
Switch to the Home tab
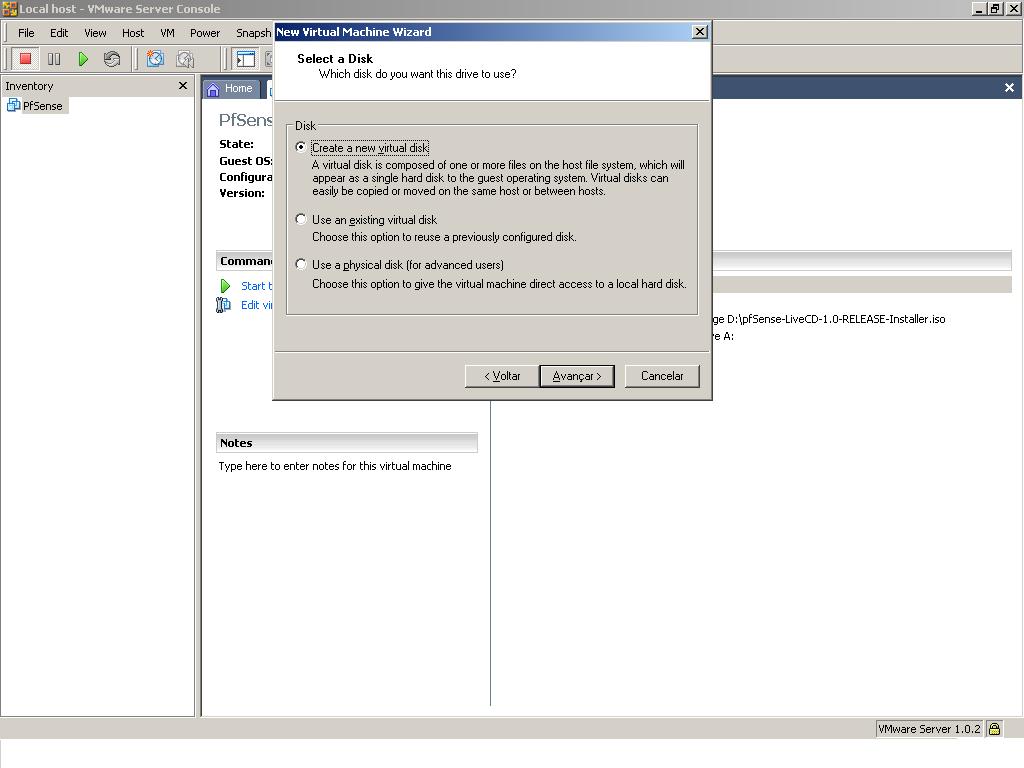click(230, 89)
